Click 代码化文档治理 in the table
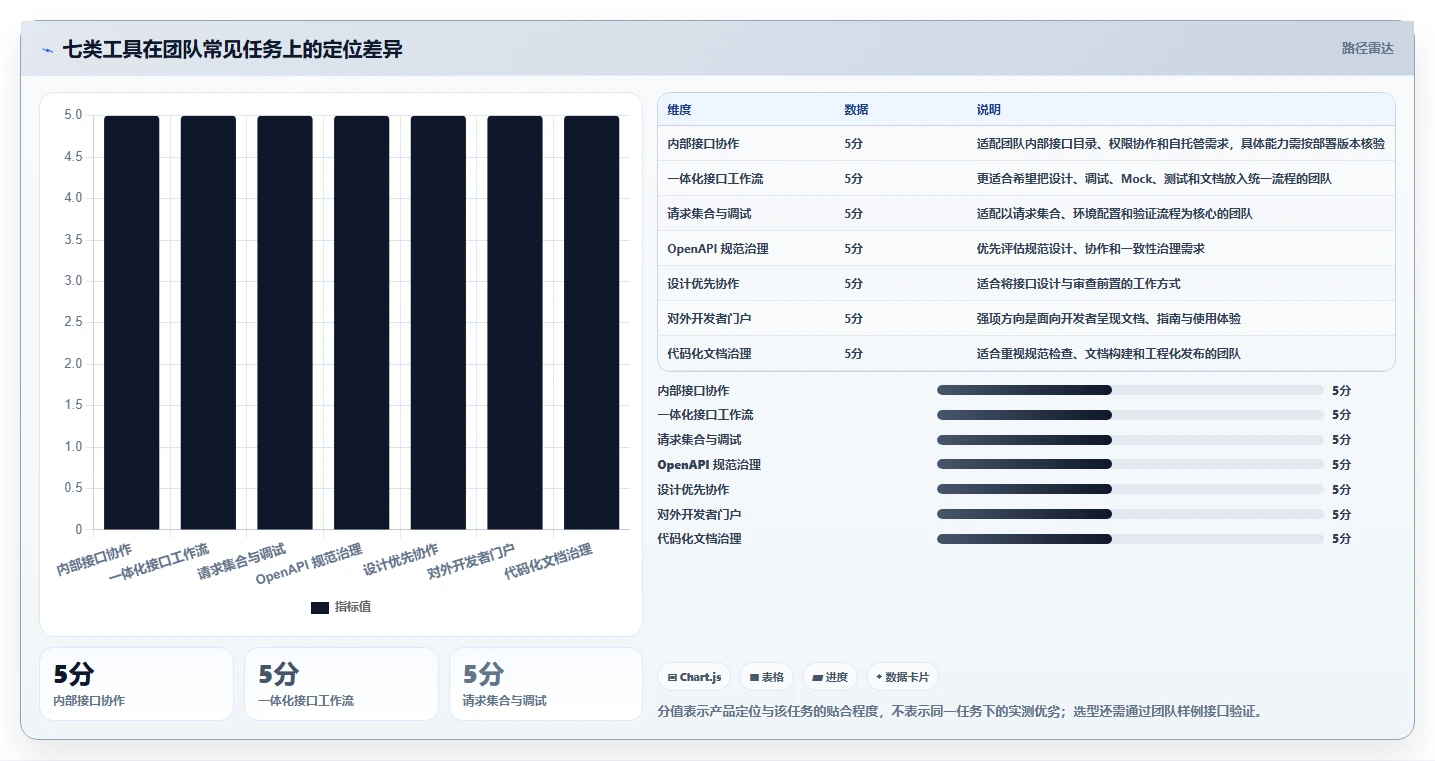1435x761 pixels. [x=709, y=354]
